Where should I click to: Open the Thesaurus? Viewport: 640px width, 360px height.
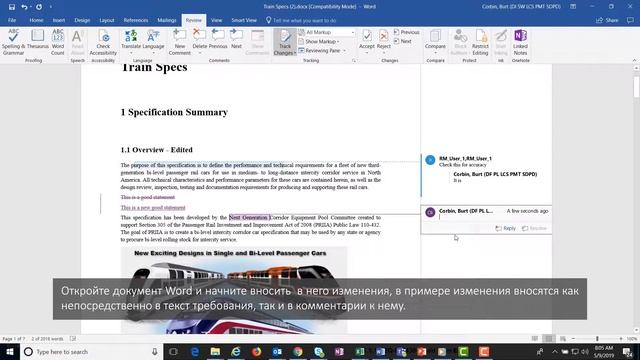[x=38, y=40]
